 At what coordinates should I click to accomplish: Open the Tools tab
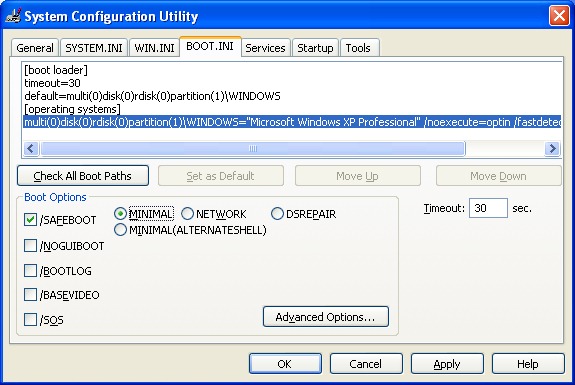[359, 48]
